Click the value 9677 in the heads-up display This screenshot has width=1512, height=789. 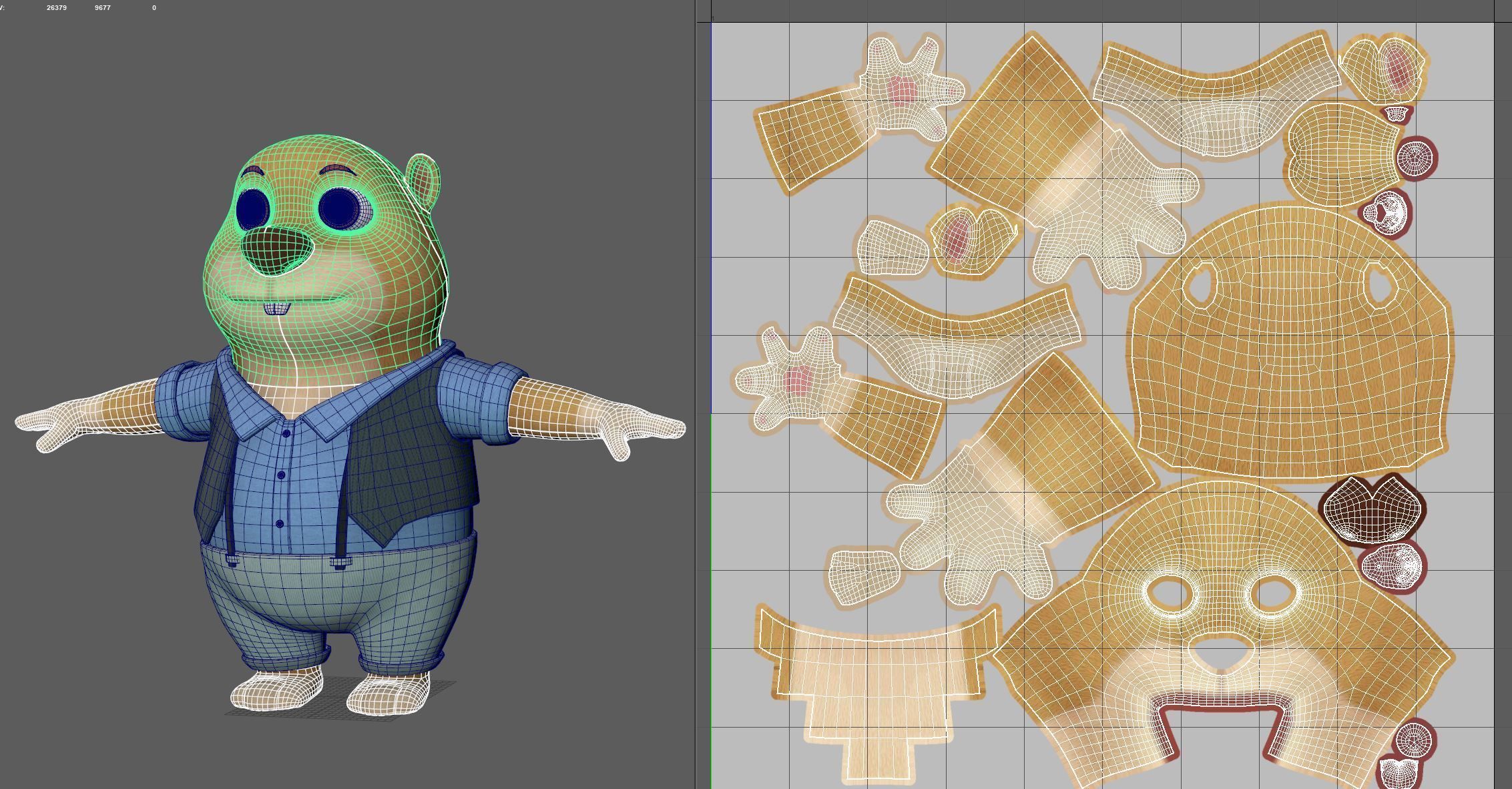[x=102, y=7]
